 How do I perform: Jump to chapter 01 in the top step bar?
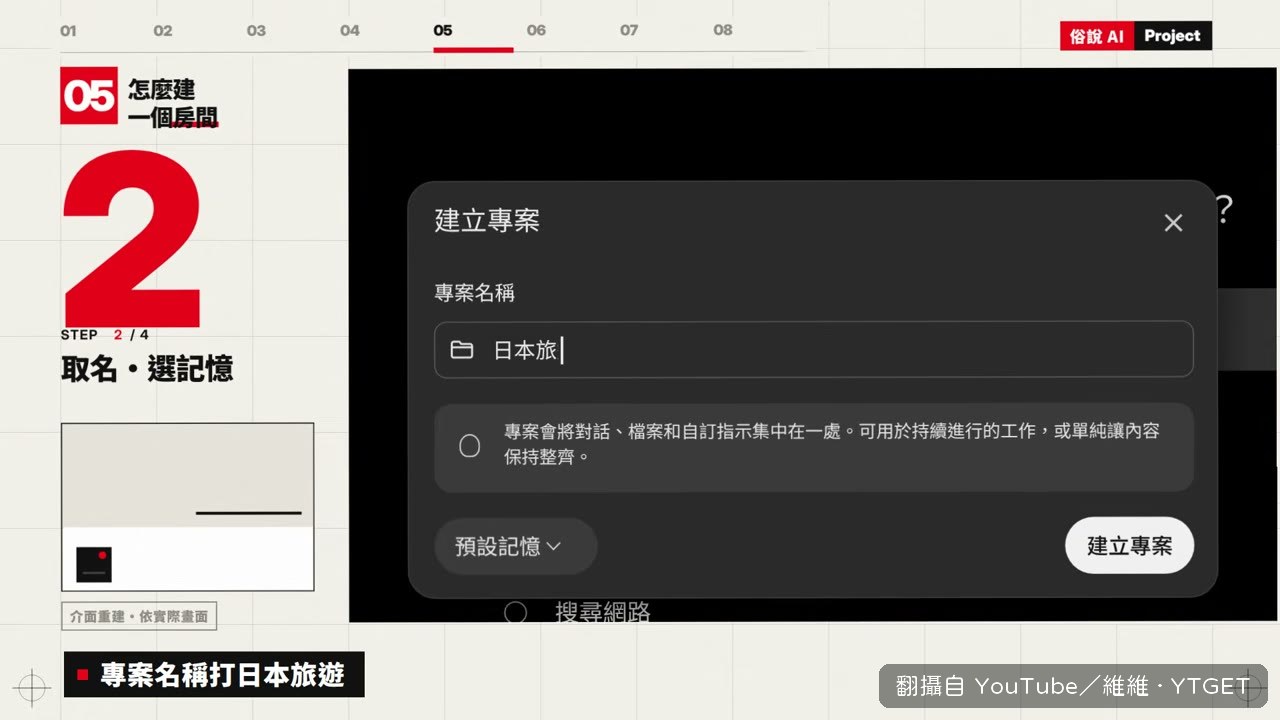68,31
